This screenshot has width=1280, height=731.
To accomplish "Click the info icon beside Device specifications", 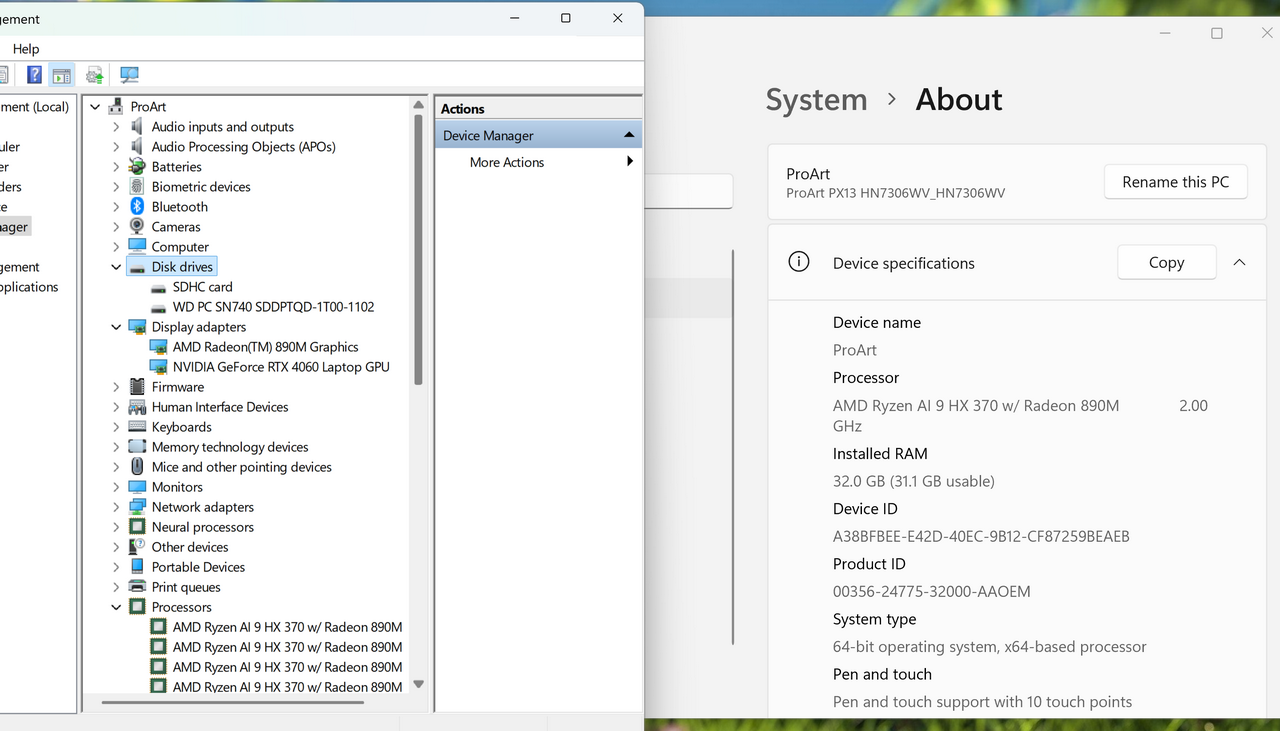I will 798,262.
